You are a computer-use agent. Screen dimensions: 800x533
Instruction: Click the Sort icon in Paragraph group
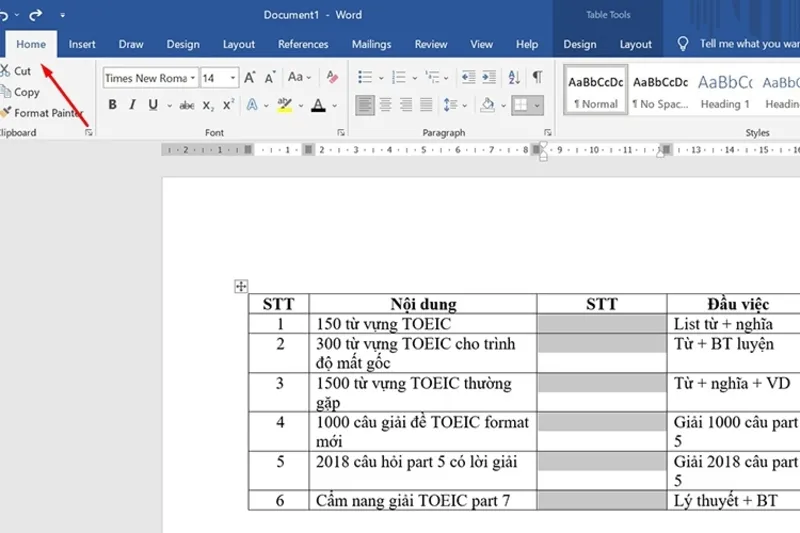point(514,77)
